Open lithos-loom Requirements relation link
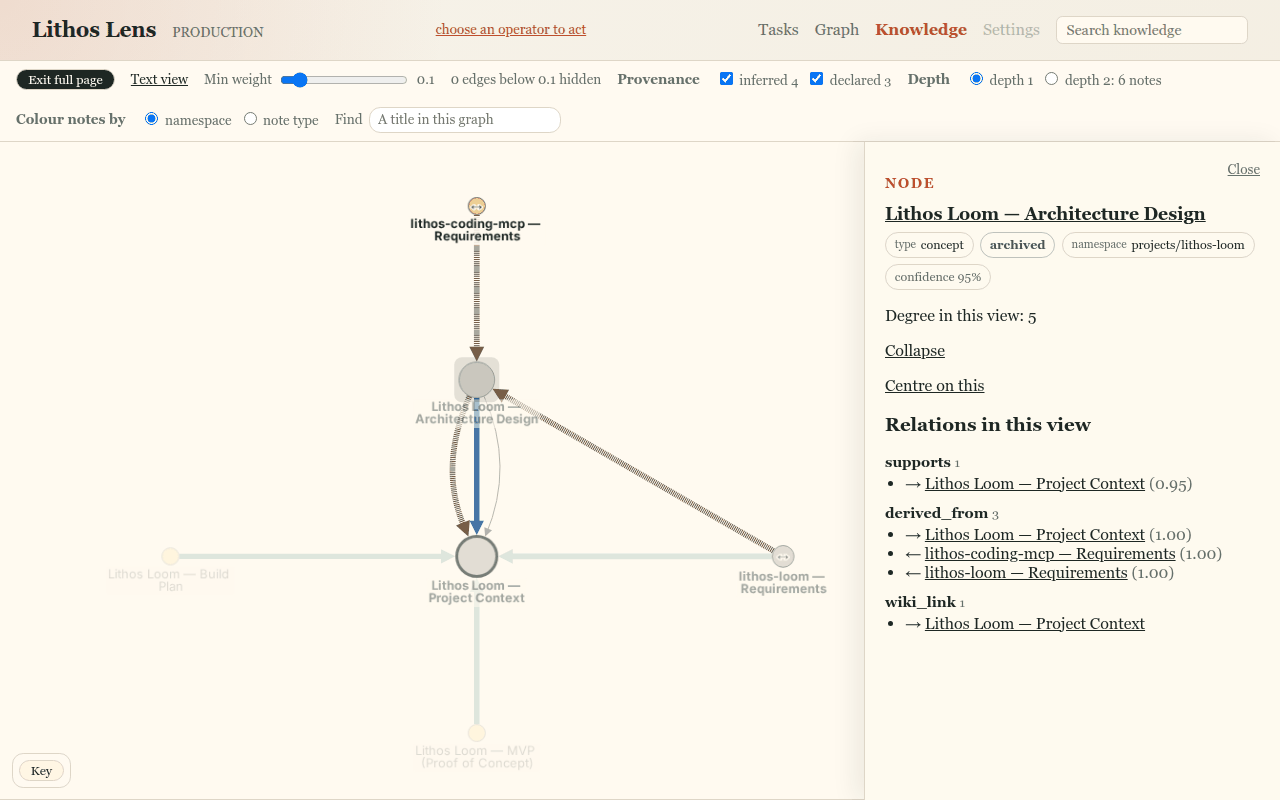Viewport: 1280px width, 800px height. pos(1026,573)
